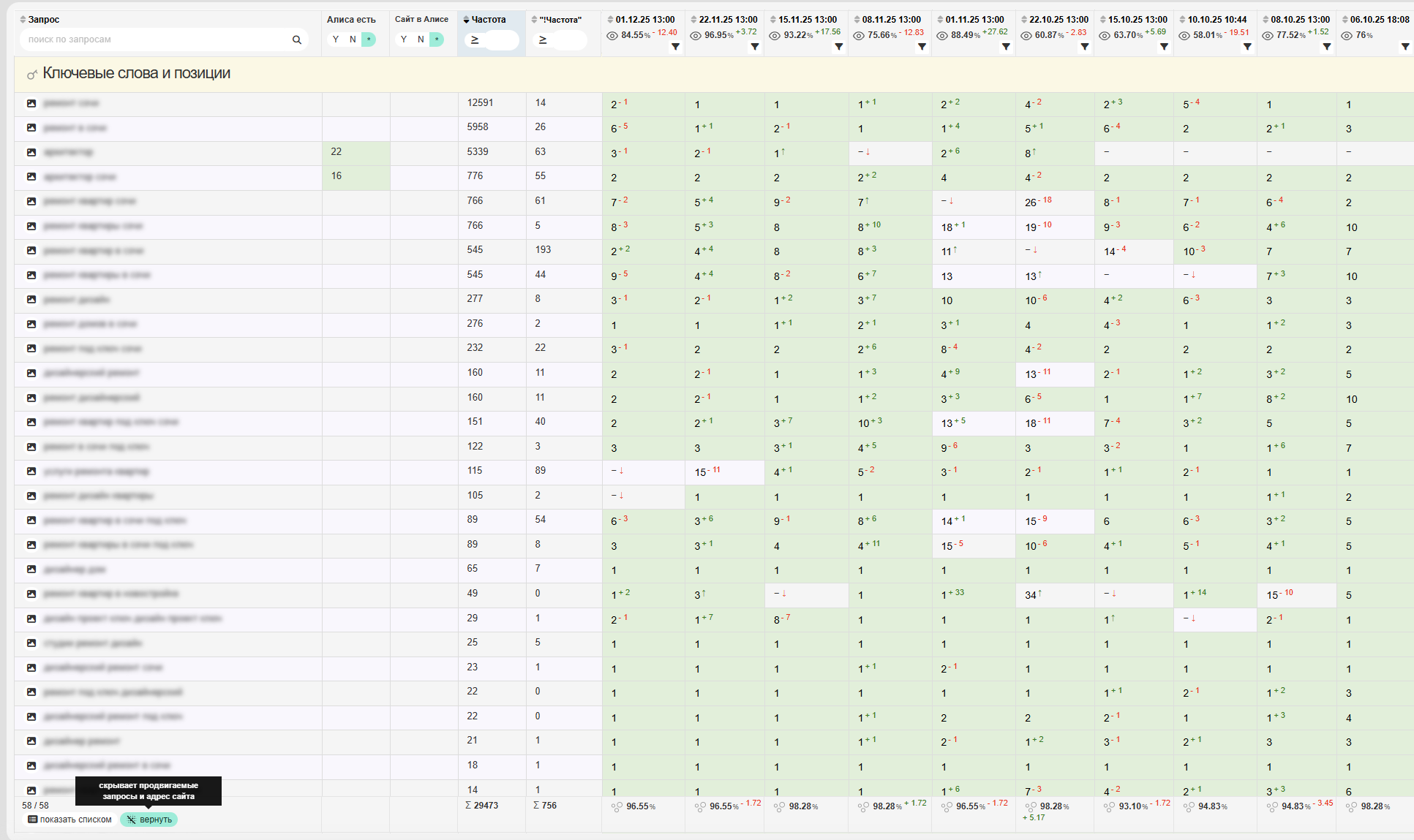
Task: Select N option under 'Сайт в Алисе'
Action: click(421, 39)
